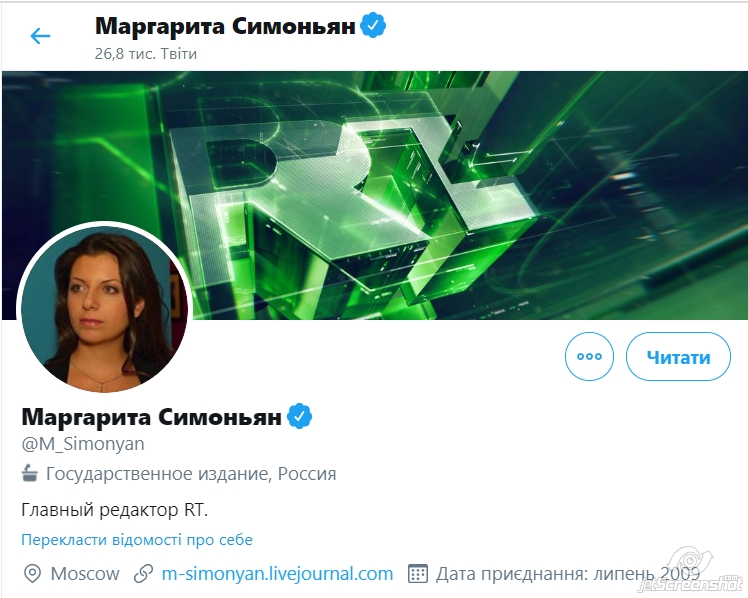Click the Moscow location text
This screenshot has height=598, width=748.
(x=85, y=574)
